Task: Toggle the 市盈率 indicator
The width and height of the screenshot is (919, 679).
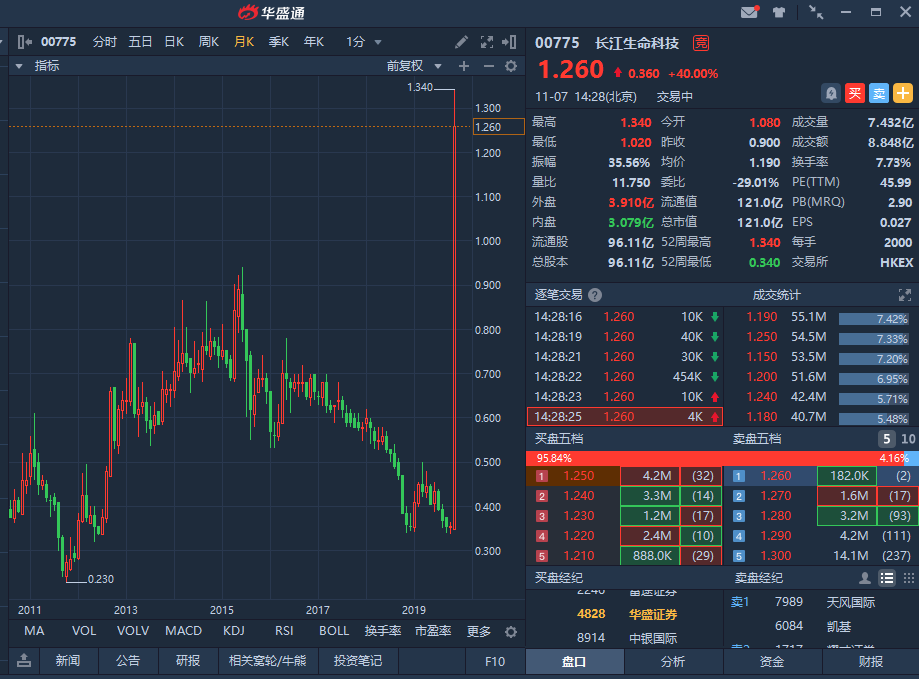Action: tap(433, 631)
